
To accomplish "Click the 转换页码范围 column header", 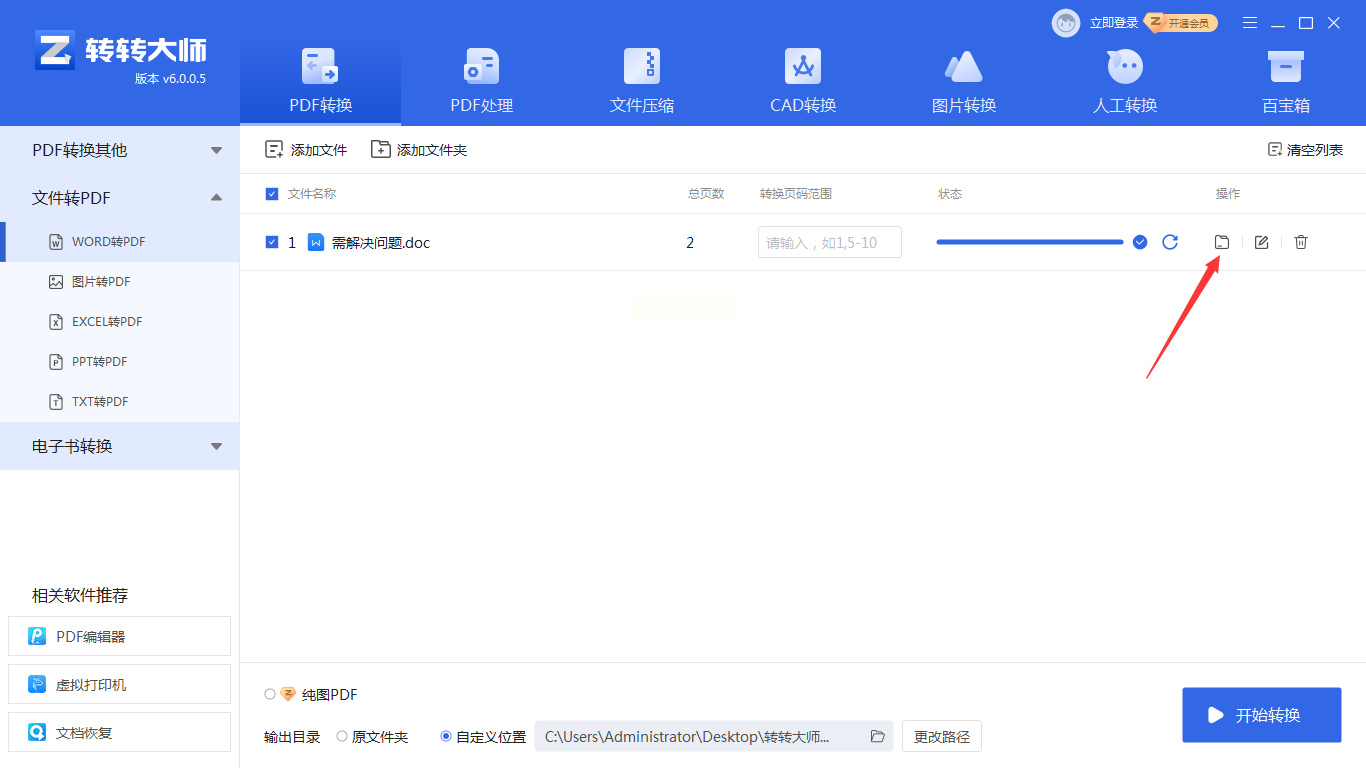I will (x=796, y=194).
